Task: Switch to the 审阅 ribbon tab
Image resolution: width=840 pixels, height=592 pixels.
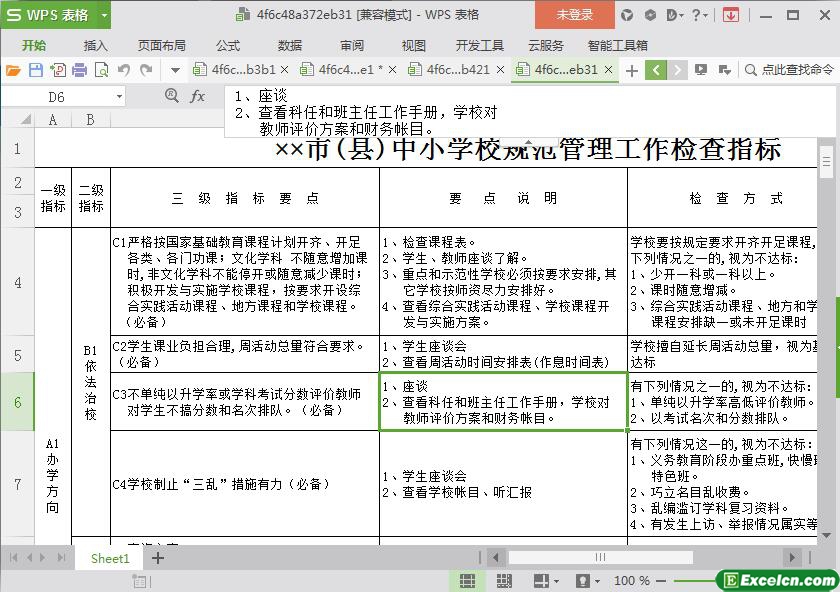Action: [x=352, y=45]
